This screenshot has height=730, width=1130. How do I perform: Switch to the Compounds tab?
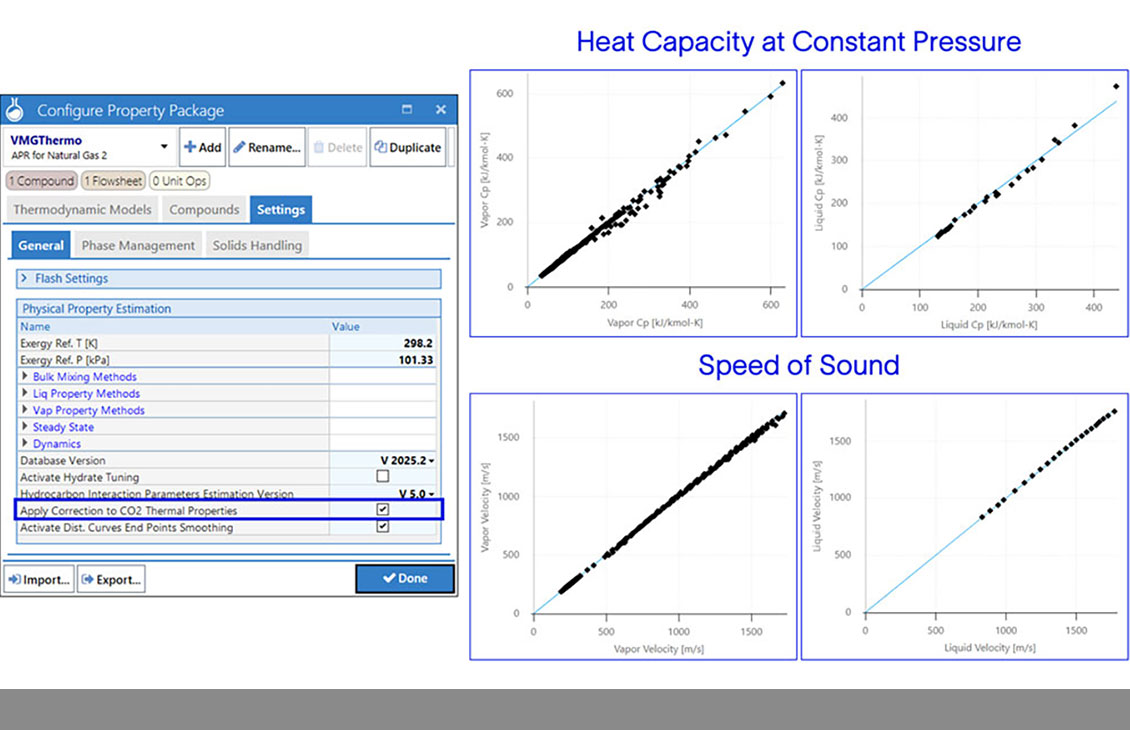pyautogui.click(x=204, y=209)
